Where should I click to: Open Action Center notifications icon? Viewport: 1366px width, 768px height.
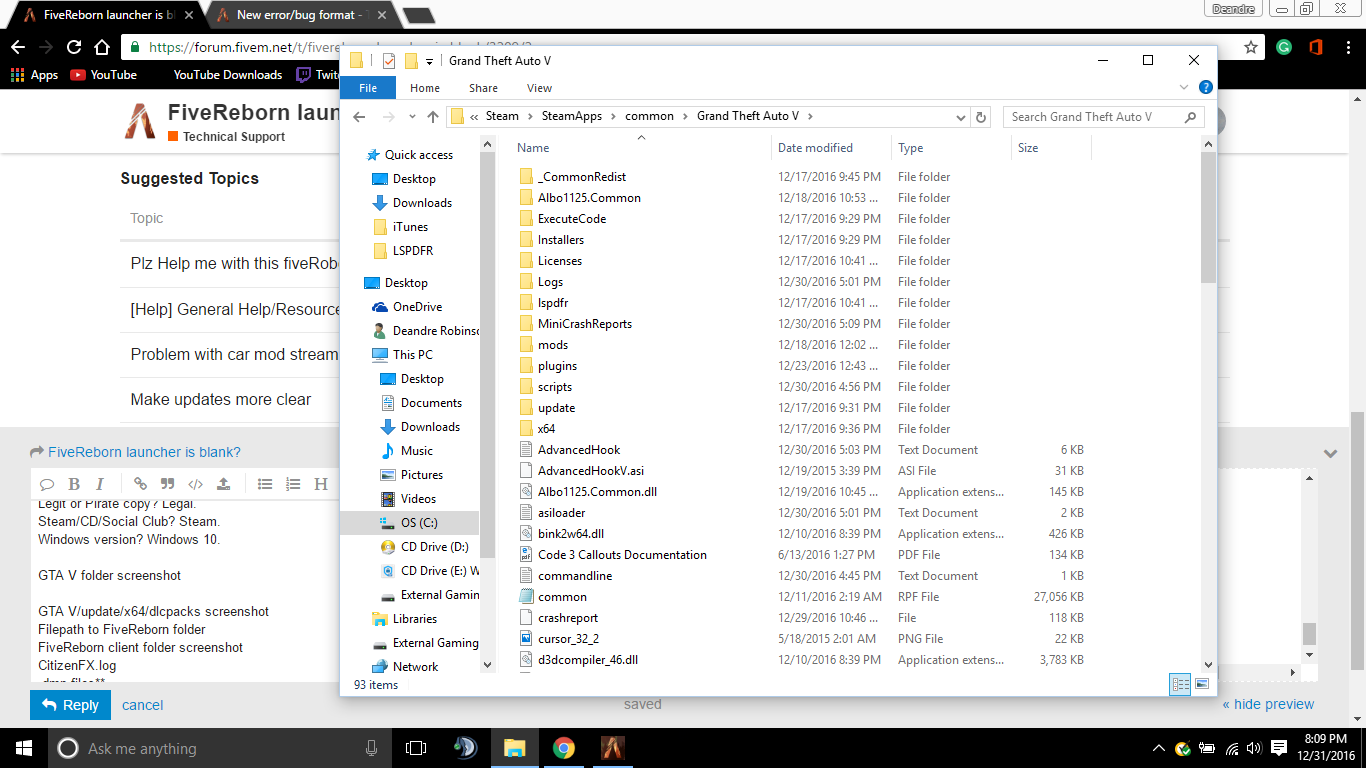pyautogui.click(x=1278, y=748)
